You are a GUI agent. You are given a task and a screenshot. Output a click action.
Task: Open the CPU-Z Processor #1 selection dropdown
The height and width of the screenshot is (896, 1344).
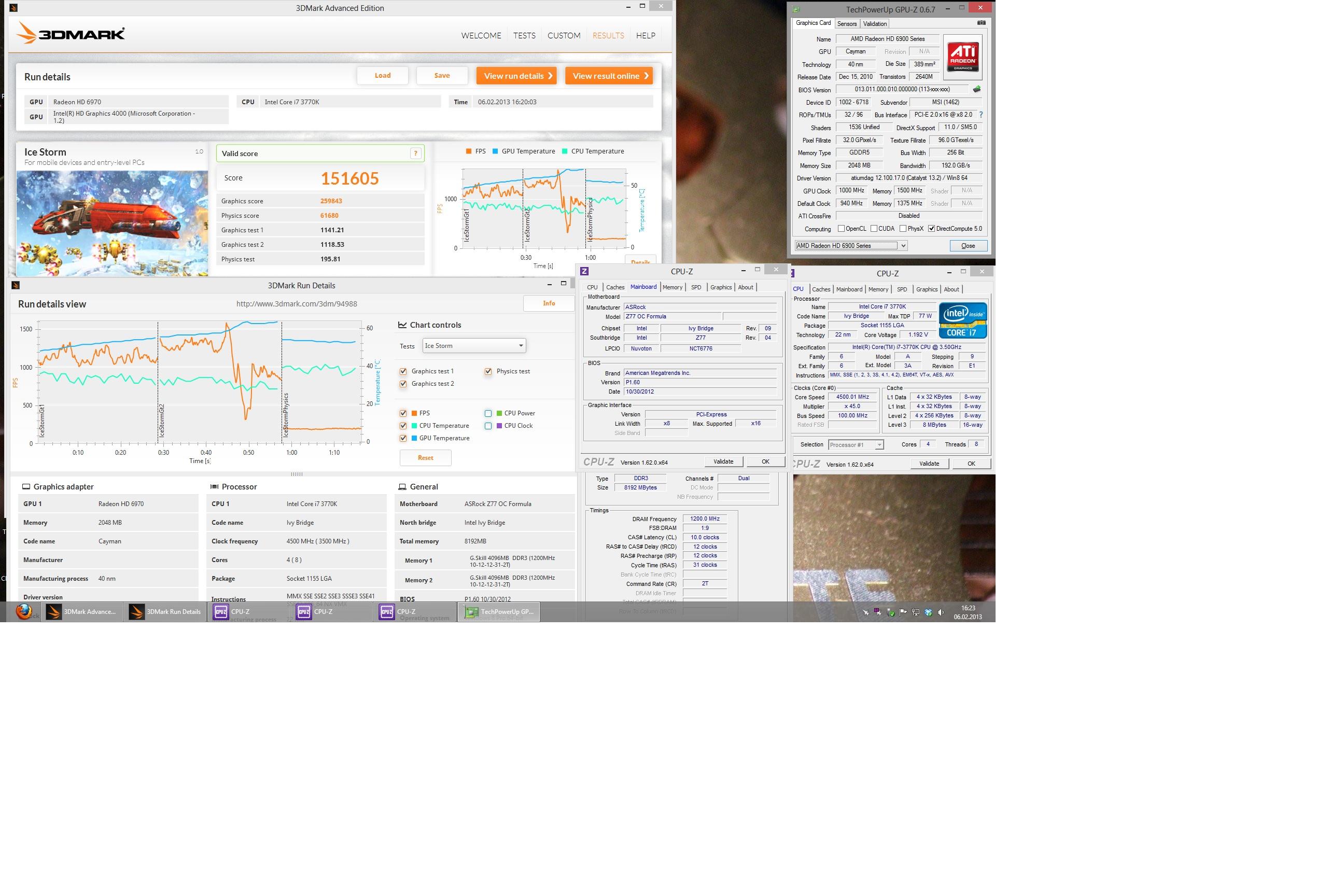tap(856, 444)
